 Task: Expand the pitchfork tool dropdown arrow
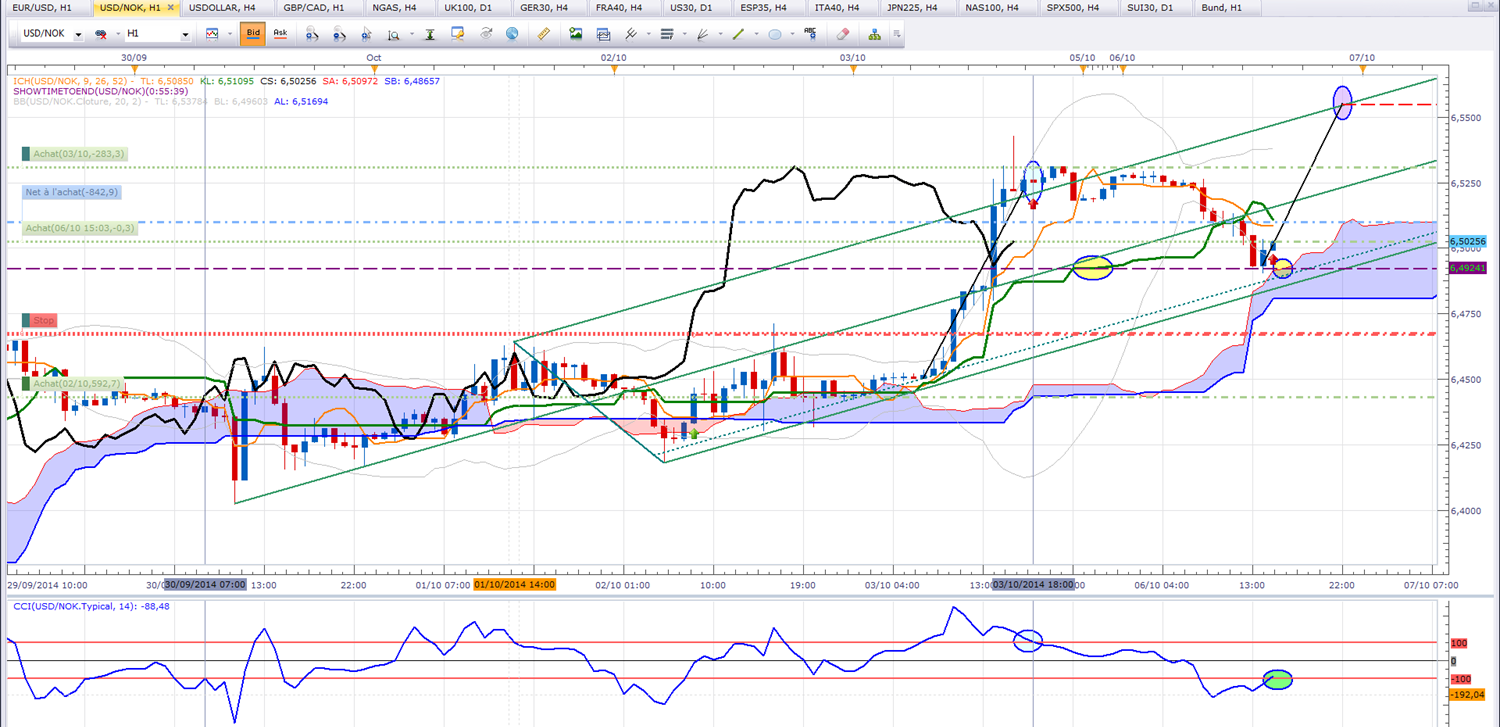pos(649,34)
